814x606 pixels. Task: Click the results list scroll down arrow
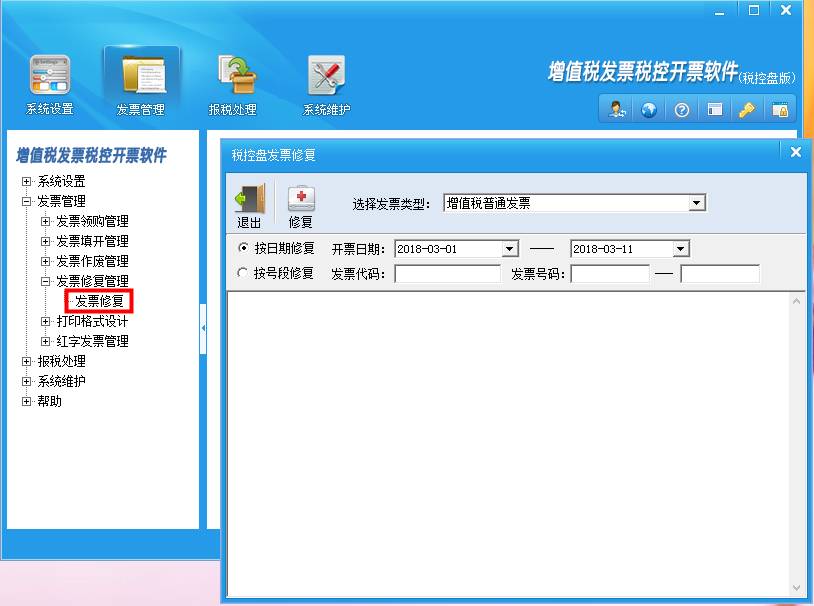point(796,588)
